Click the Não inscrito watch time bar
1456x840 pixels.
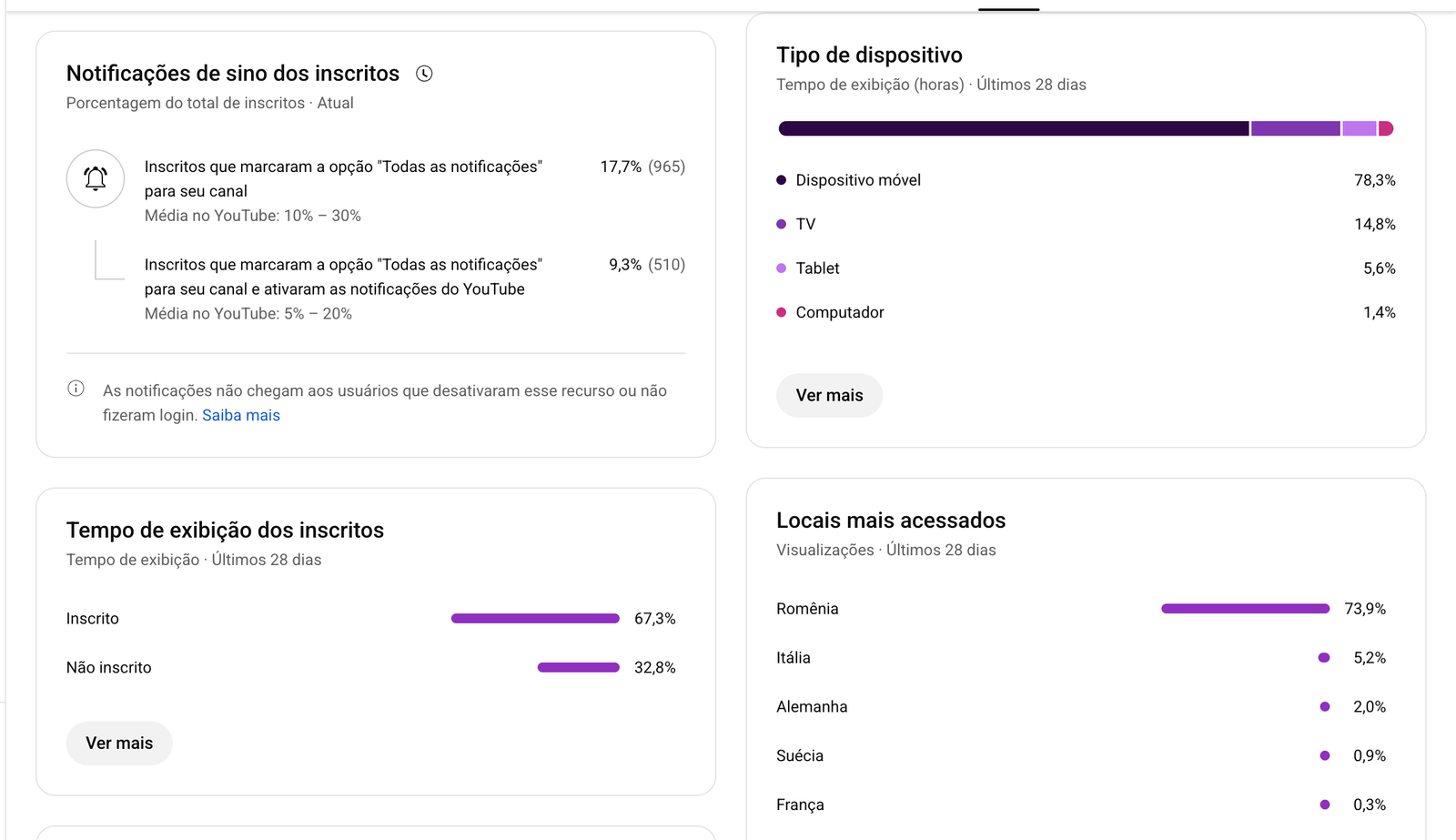(x=579, y=668)
